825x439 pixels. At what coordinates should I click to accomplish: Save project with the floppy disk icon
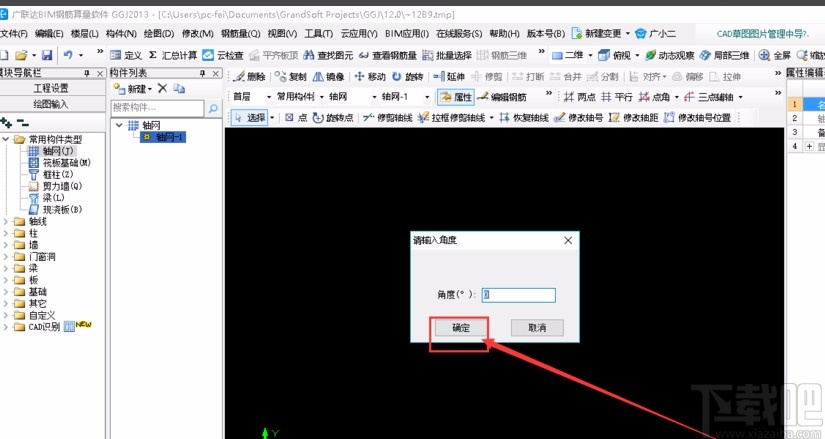[x=47, y=55]
